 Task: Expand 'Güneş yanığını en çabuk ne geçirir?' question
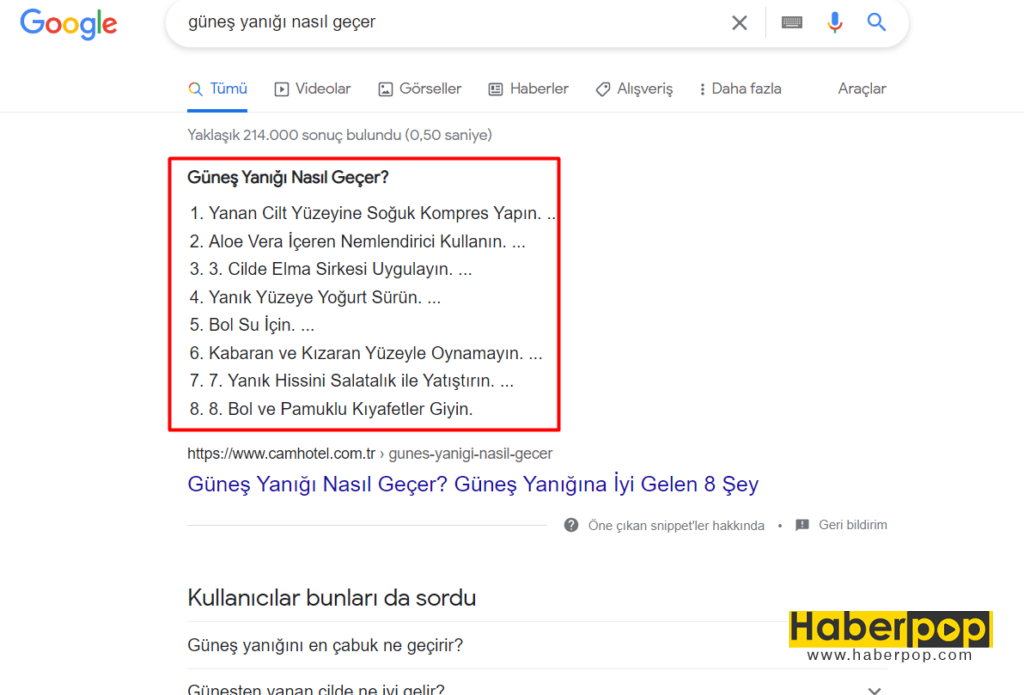(x=325, y=645)
